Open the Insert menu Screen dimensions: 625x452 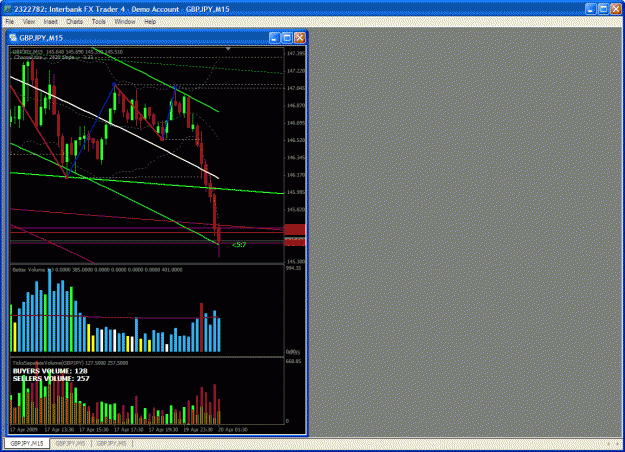[51, 22]
